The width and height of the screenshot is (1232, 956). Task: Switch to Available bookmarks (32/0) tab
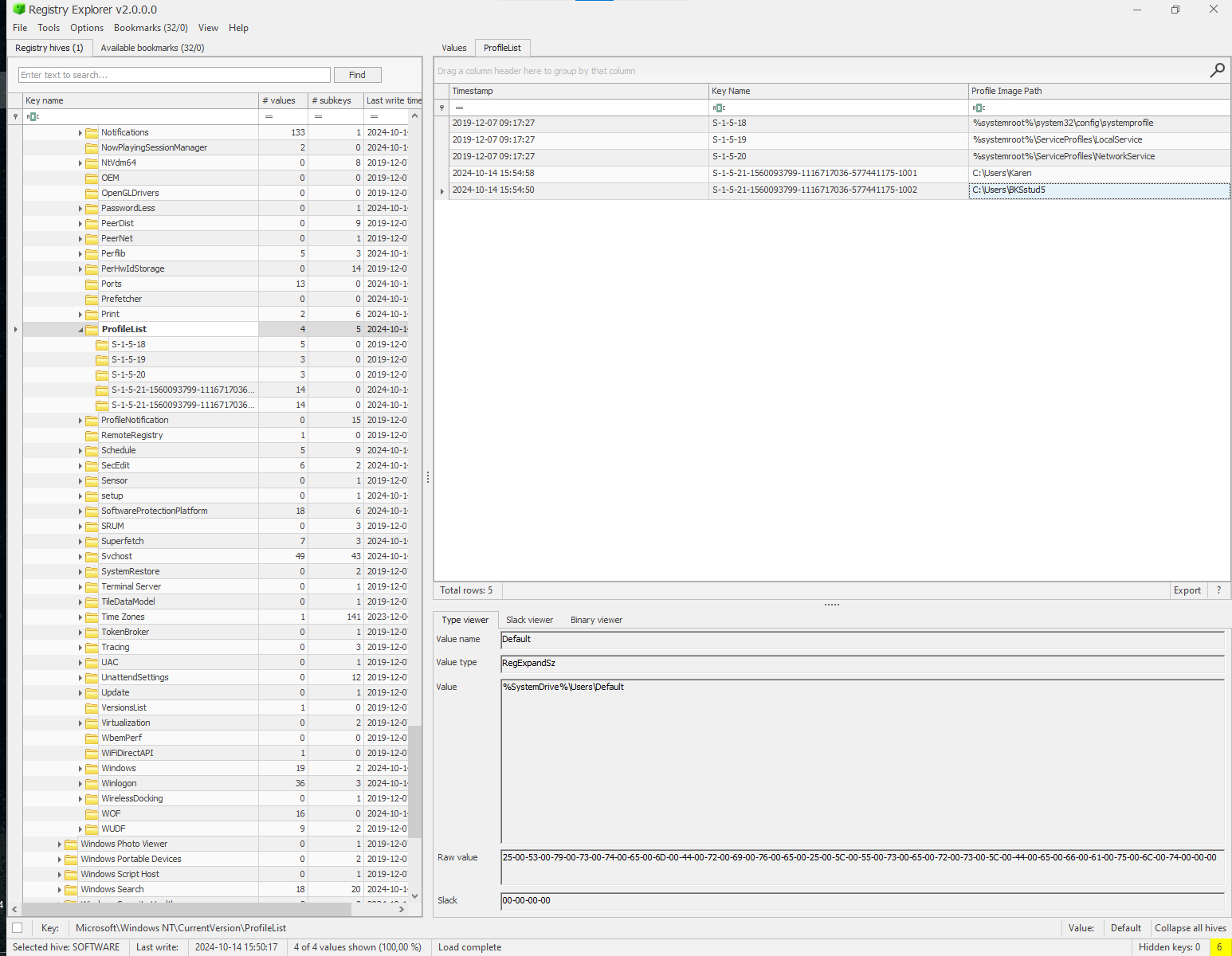152,48
